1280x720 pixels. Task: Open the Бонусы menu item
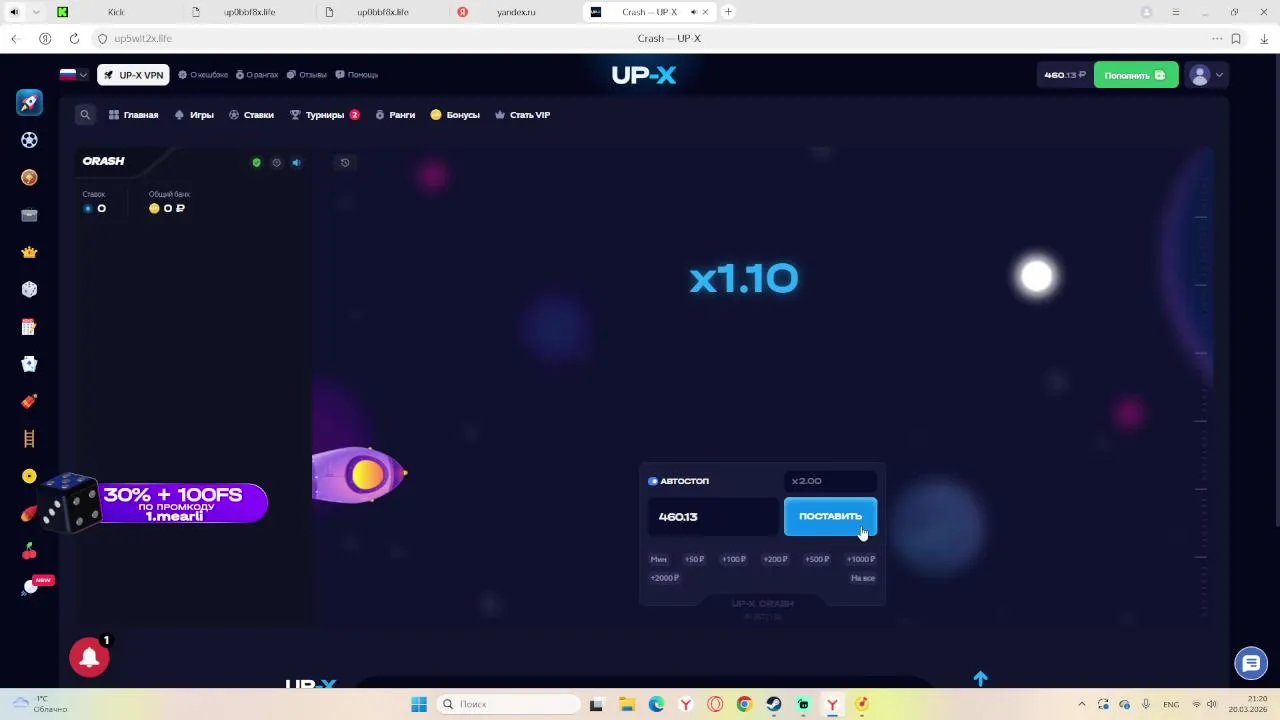(455, 115)
